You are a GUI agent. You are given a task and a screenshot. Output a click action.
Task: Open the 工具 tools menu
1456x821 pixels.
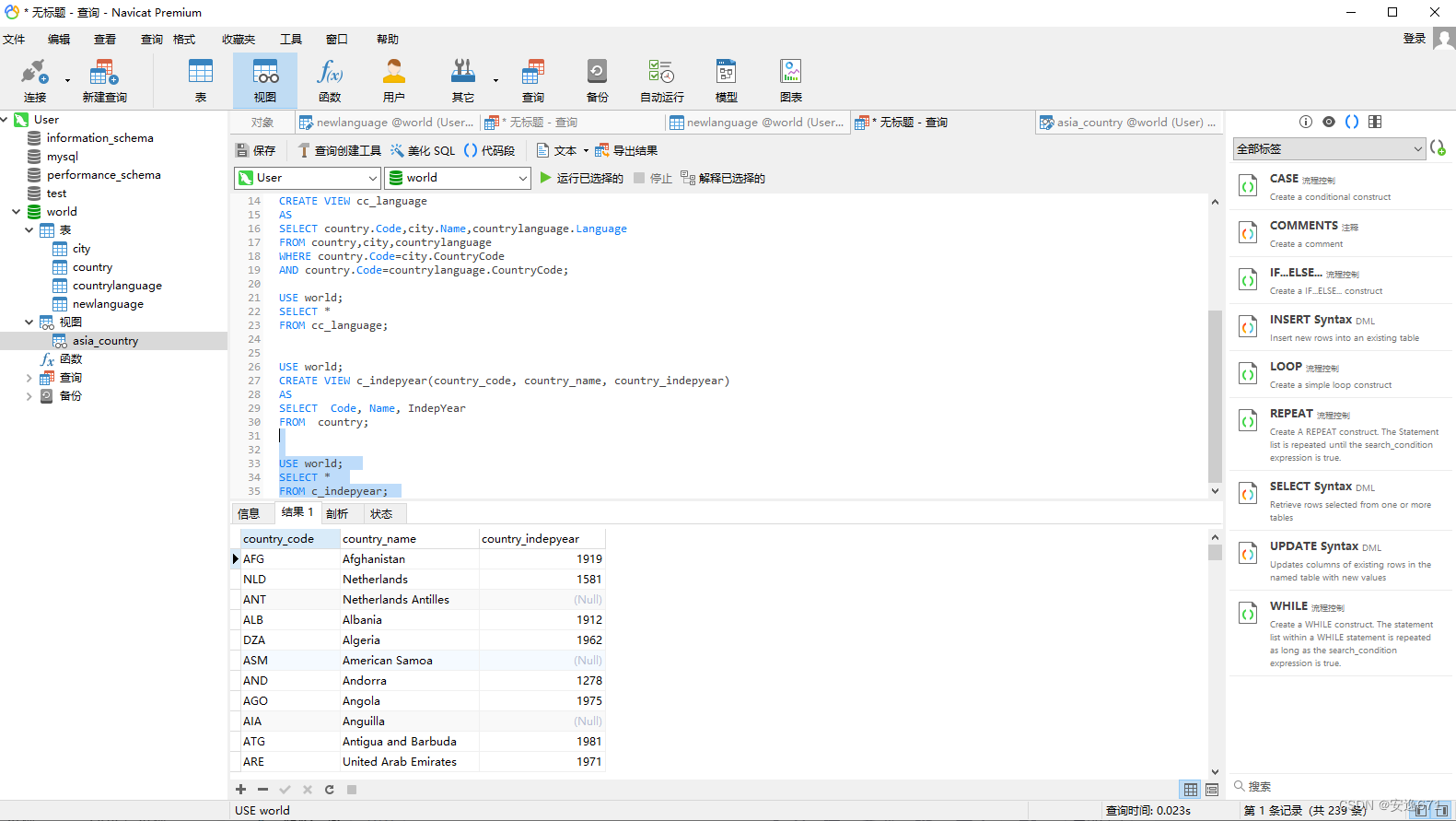tap(291, 39)
